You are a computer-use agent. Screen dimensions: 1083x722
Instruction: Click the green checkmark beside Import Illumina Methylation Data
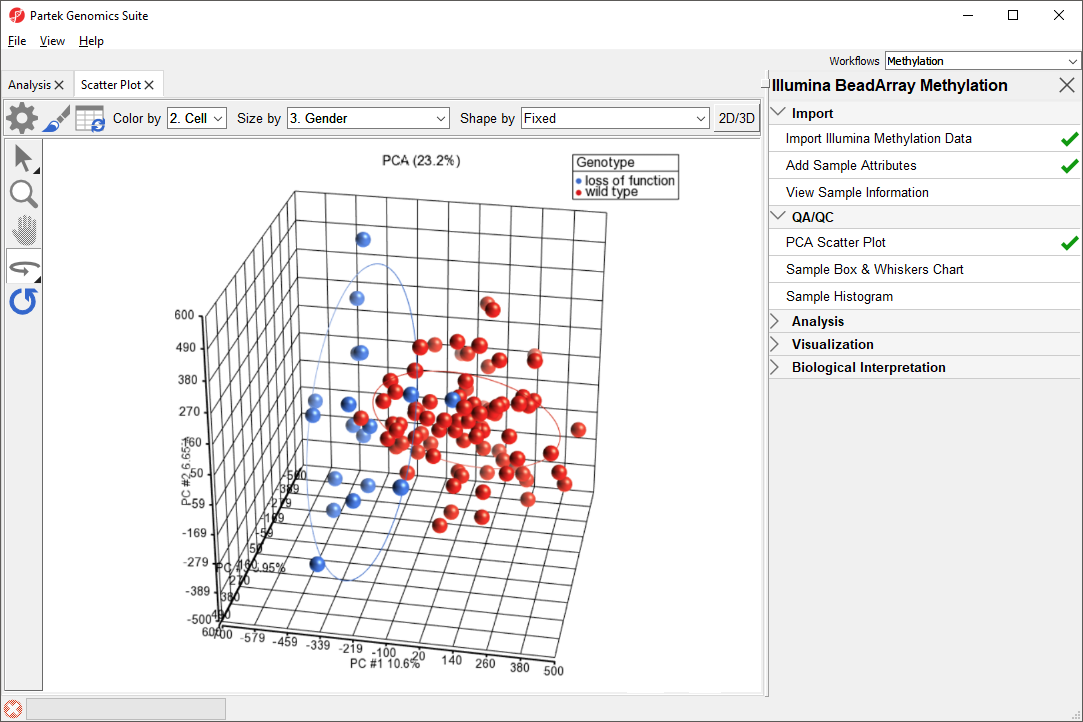(1069, 139)
